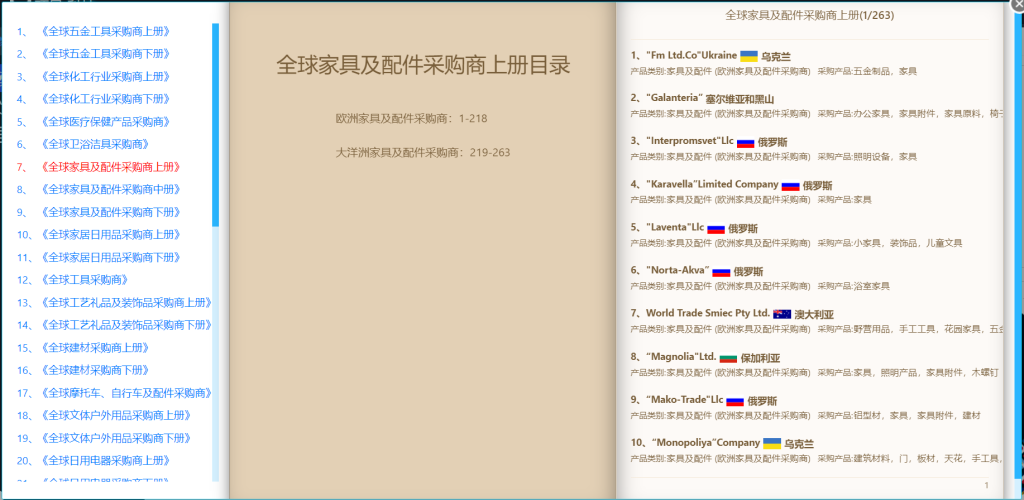1024x500 pixels.
Task: Select 《全球医疗保健产品采购商》 from sidebar
Action: click(x=104, y=122)
